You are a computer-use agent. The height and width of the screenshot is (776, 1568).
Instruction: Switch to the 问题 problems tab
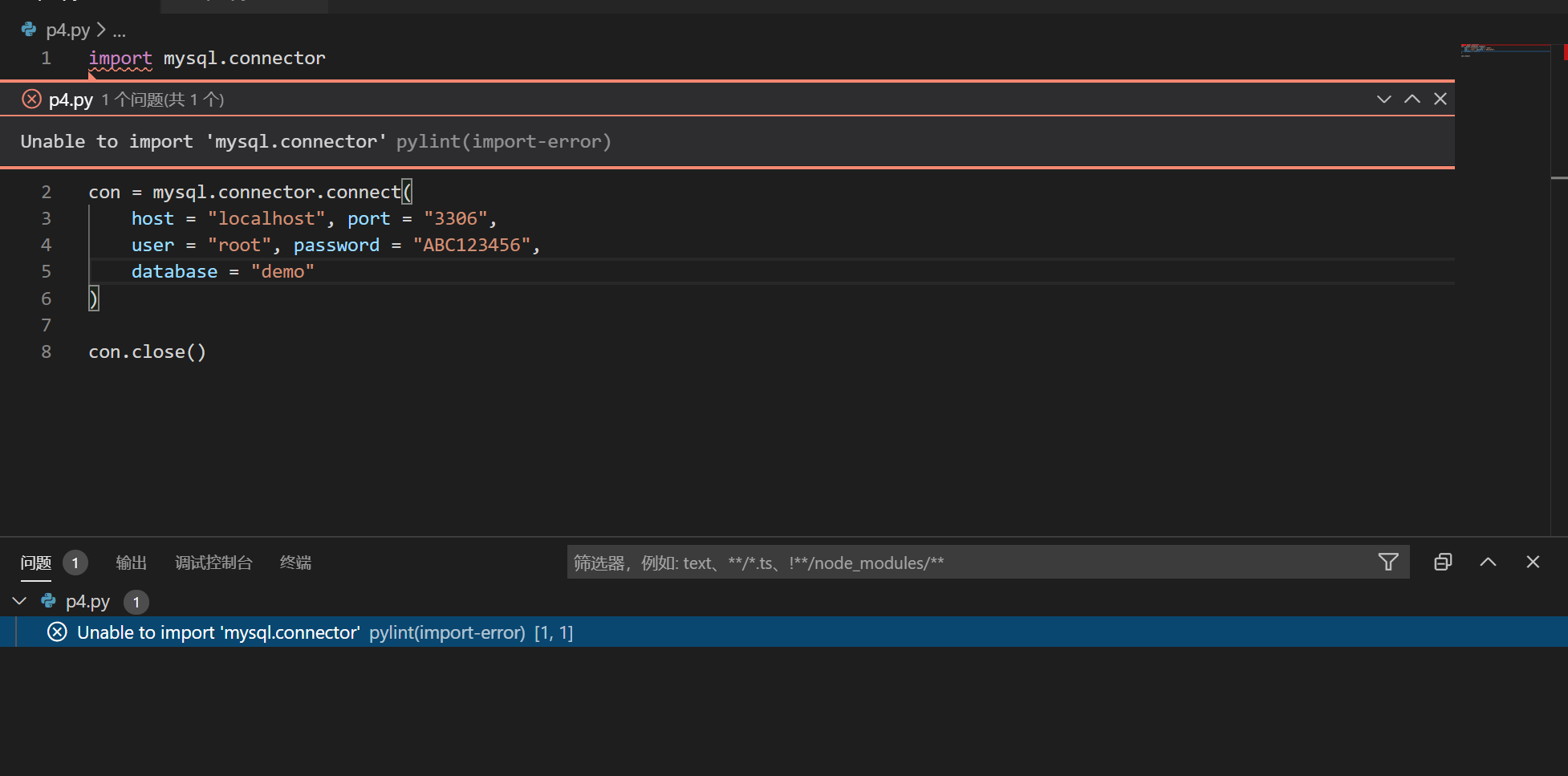click(x=36, y=563)
